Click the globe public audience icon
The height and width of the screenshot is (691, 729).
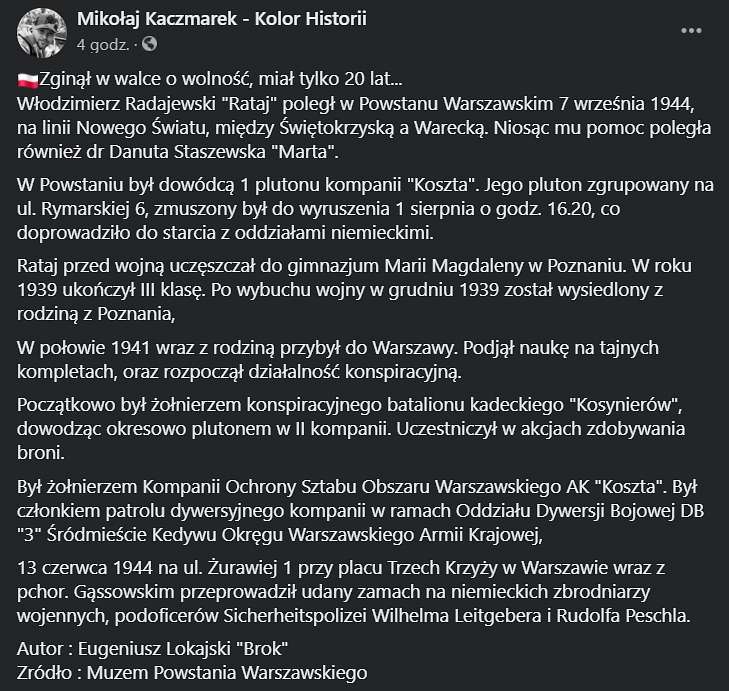click(149, 44)
